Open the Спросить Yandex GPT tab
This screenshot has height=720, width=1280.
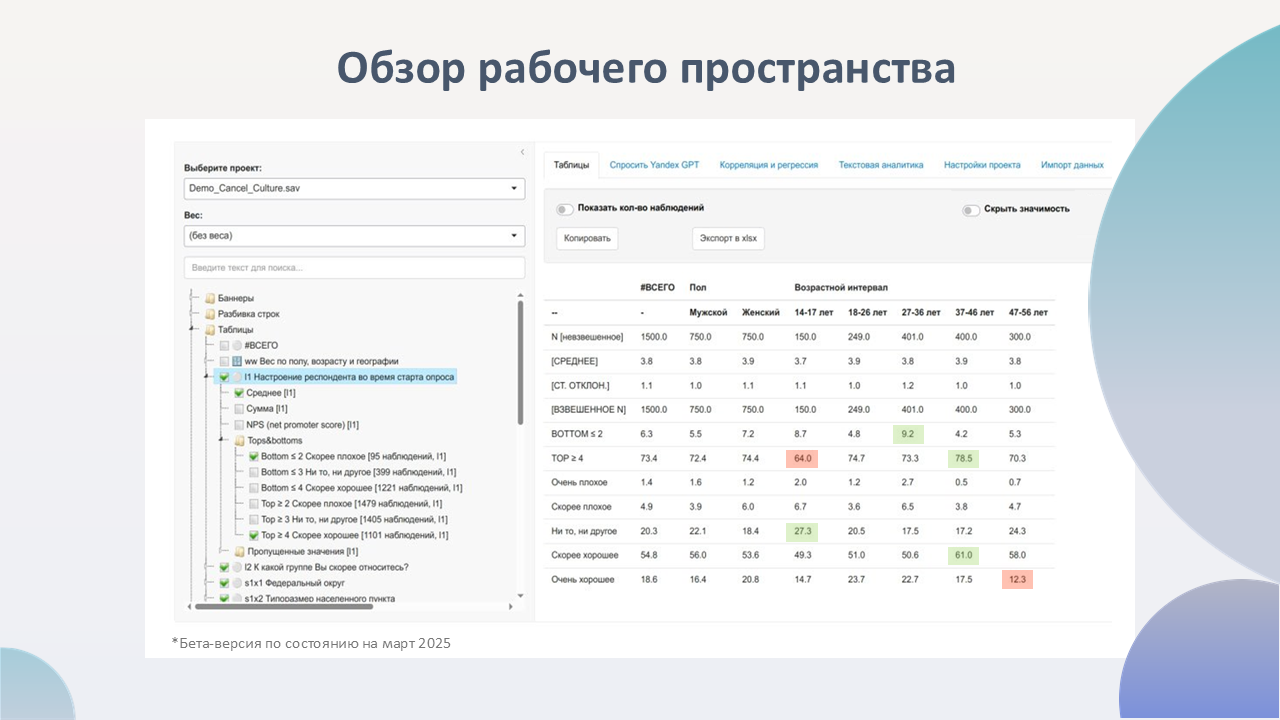tap(654, 165)
